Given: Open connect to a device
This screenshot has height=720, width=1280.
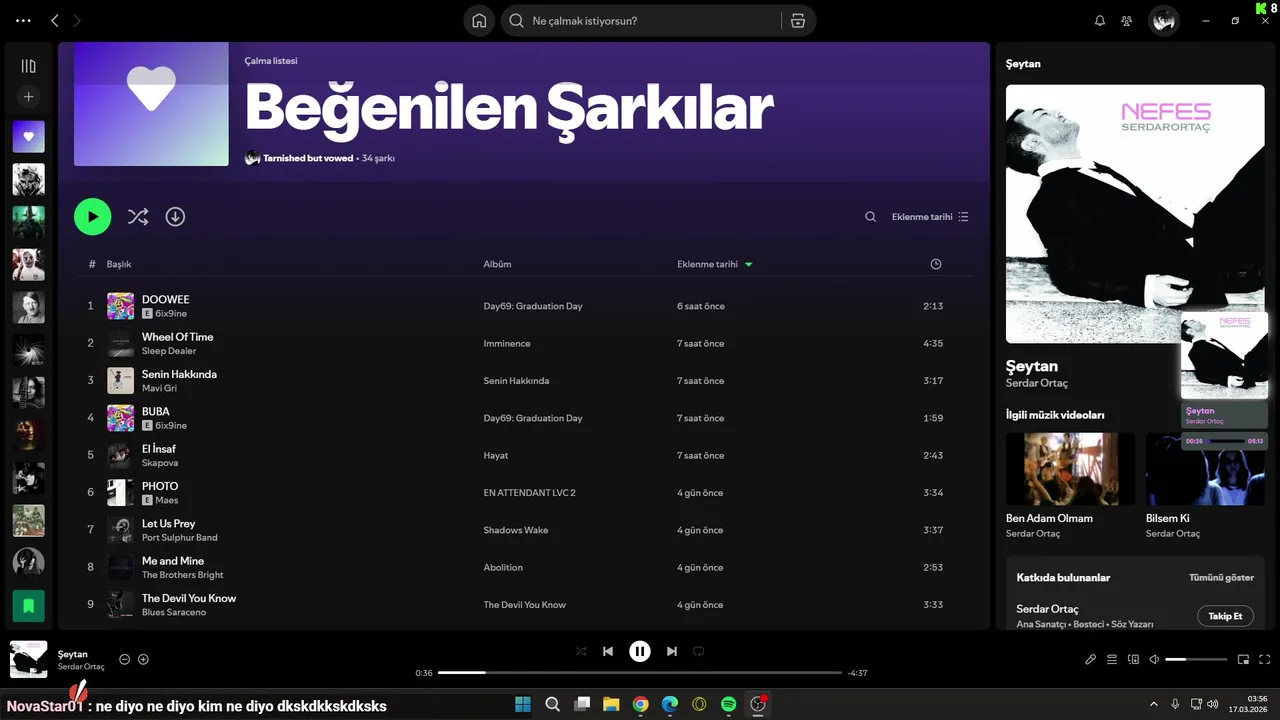Looking at the screenshot, I should click(1133, 659).
